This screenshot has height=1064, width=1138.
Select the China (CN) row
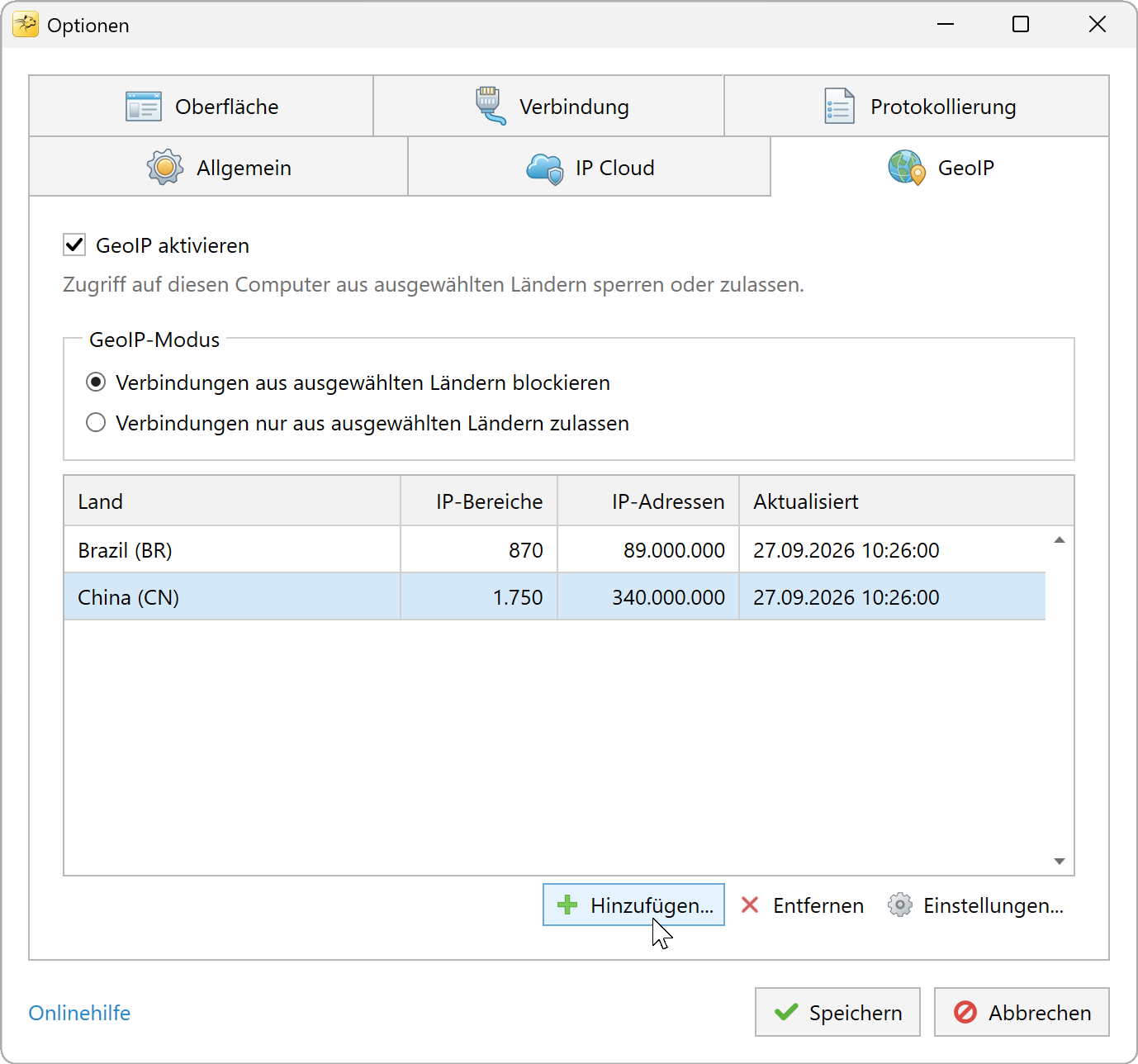555,597
